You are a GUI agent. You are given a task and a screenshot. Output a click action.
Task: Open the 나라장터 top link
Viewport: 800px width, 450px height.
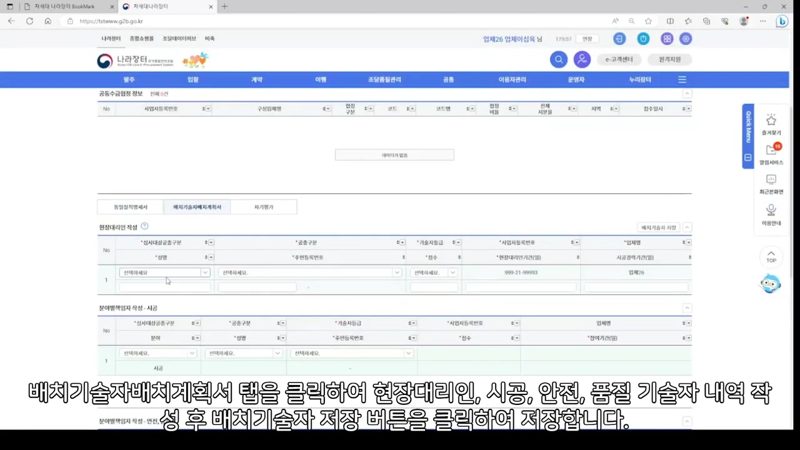point(111,39)
